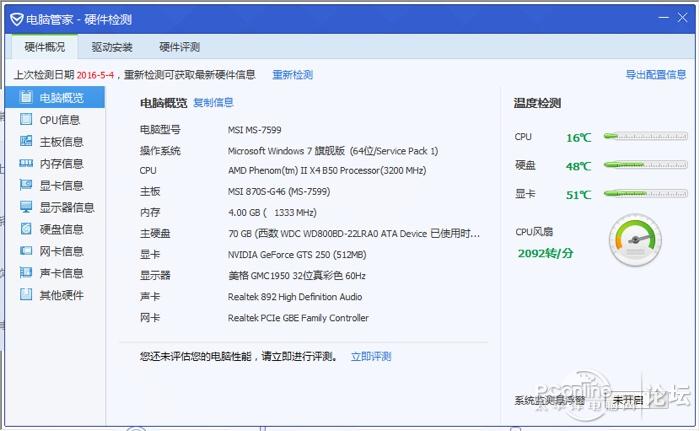Click the 4.00 GB memory value
This screenshot has width=700, height=431.
[x=272, y=213]
